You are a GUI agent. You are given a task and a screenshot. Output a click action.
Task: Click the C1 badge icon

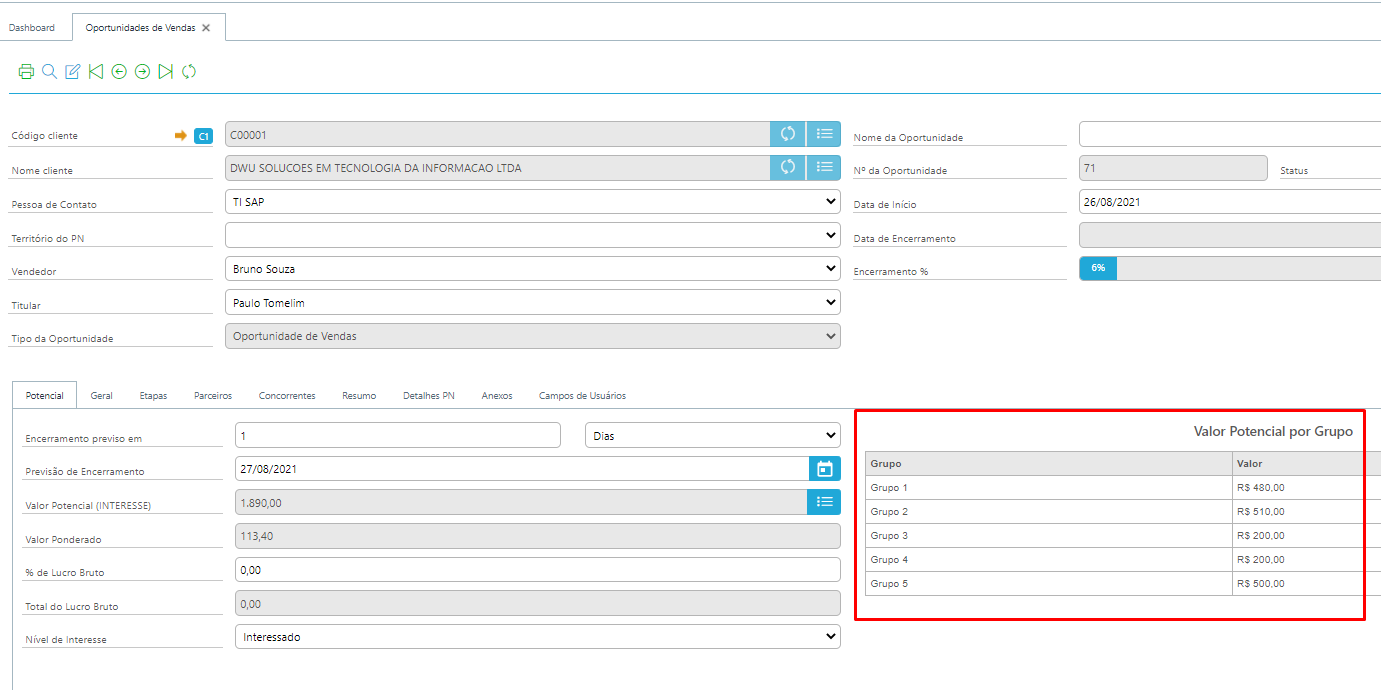click(203, 136)
